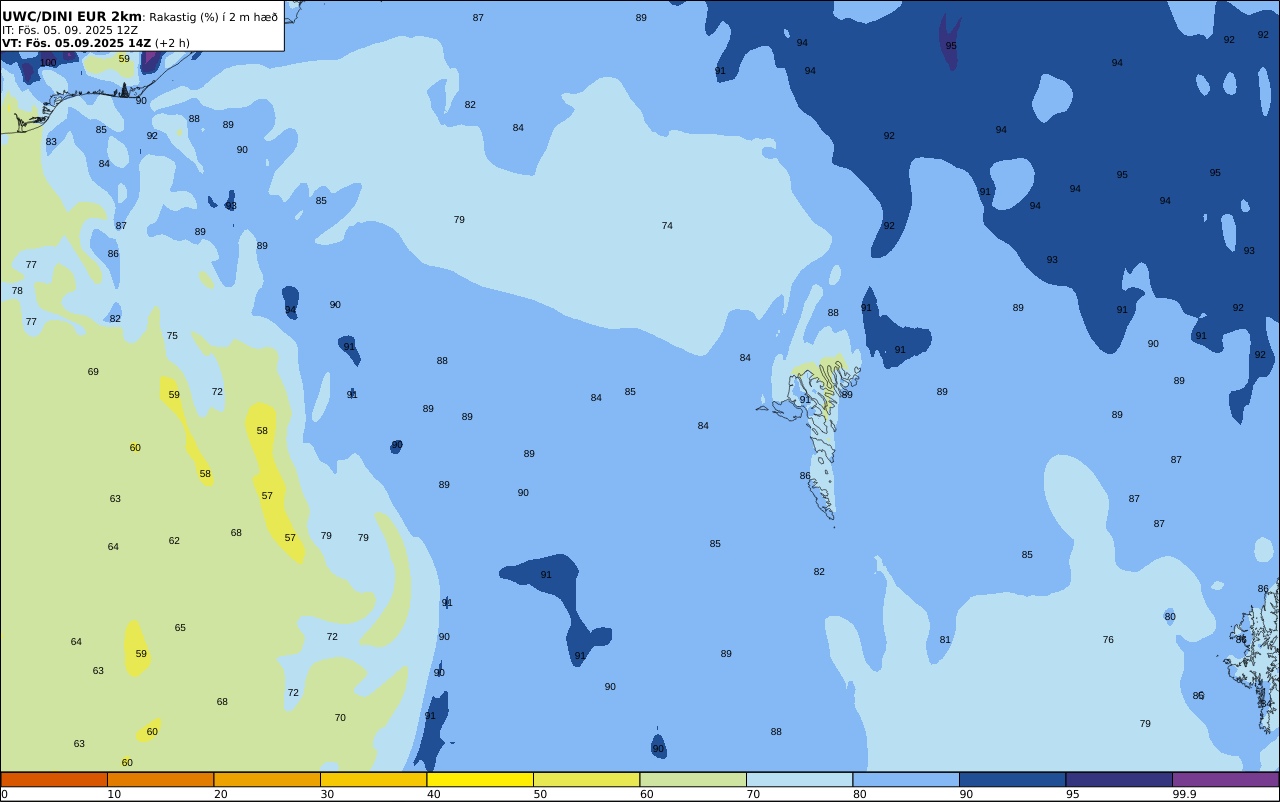Click the map value '83'

tap(51, 142)
